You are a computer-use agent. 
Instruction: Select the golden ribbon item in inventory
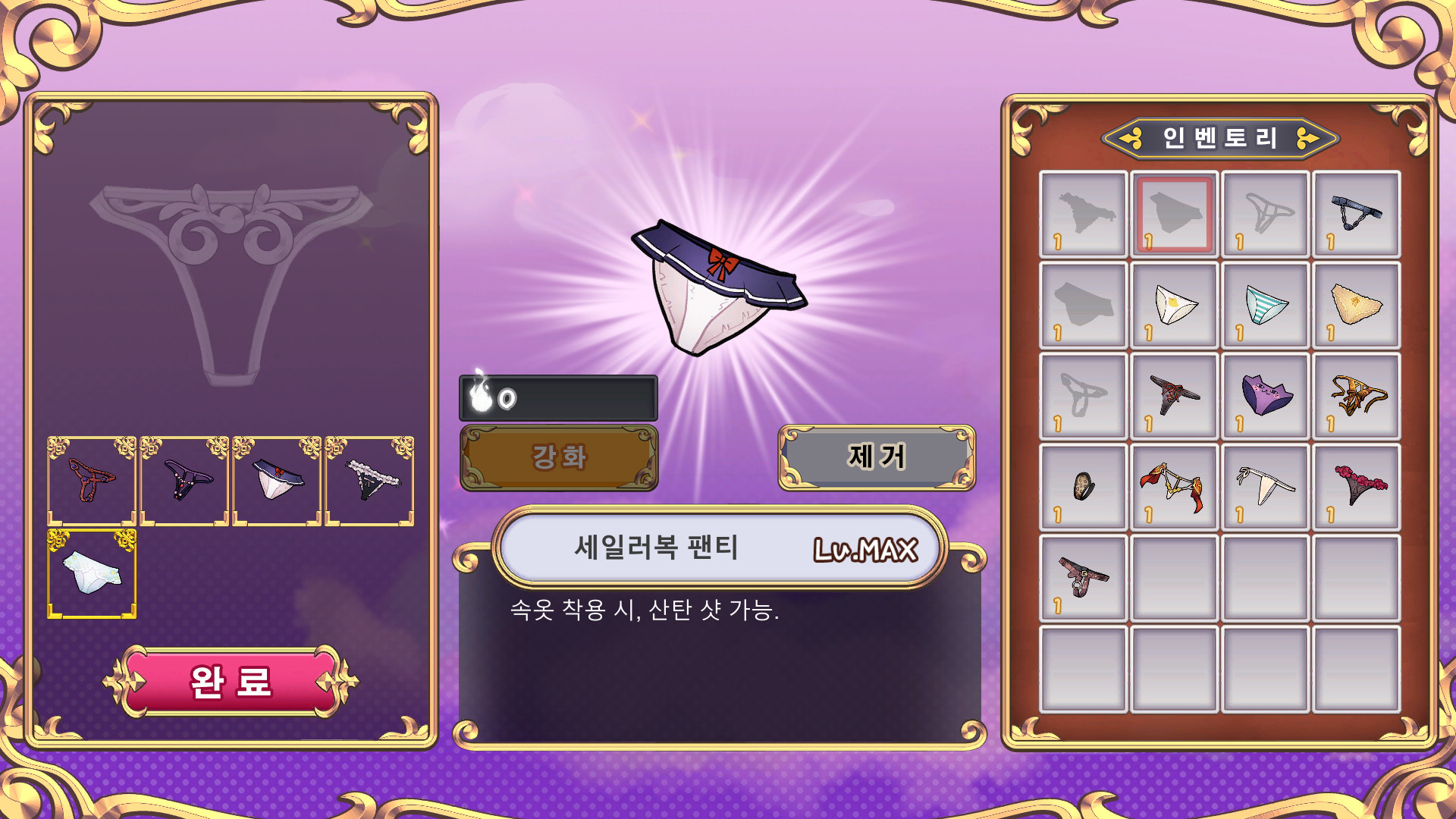click(x=1357, y=397)
